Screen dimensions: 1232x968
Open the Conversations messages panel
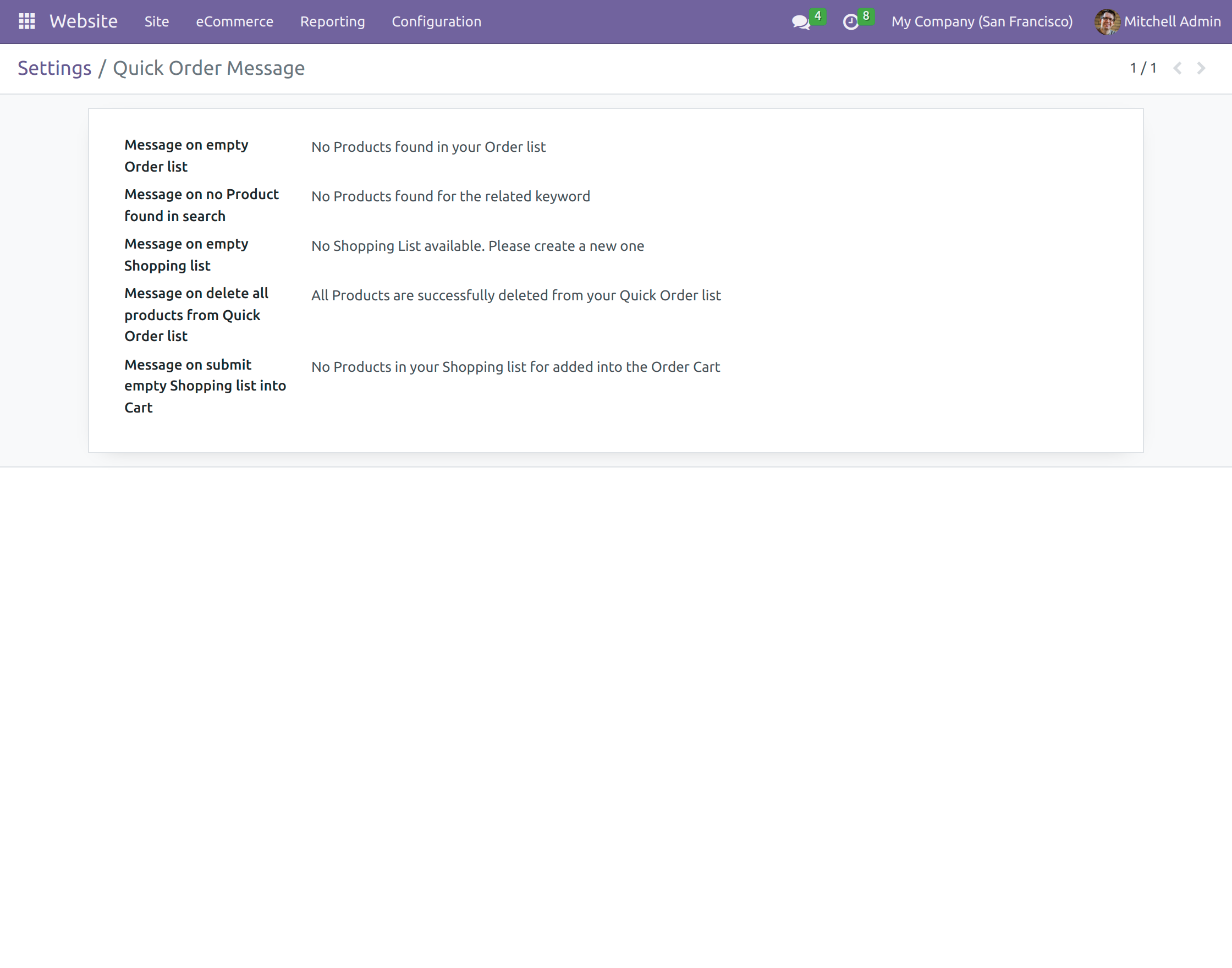point(800,23)
